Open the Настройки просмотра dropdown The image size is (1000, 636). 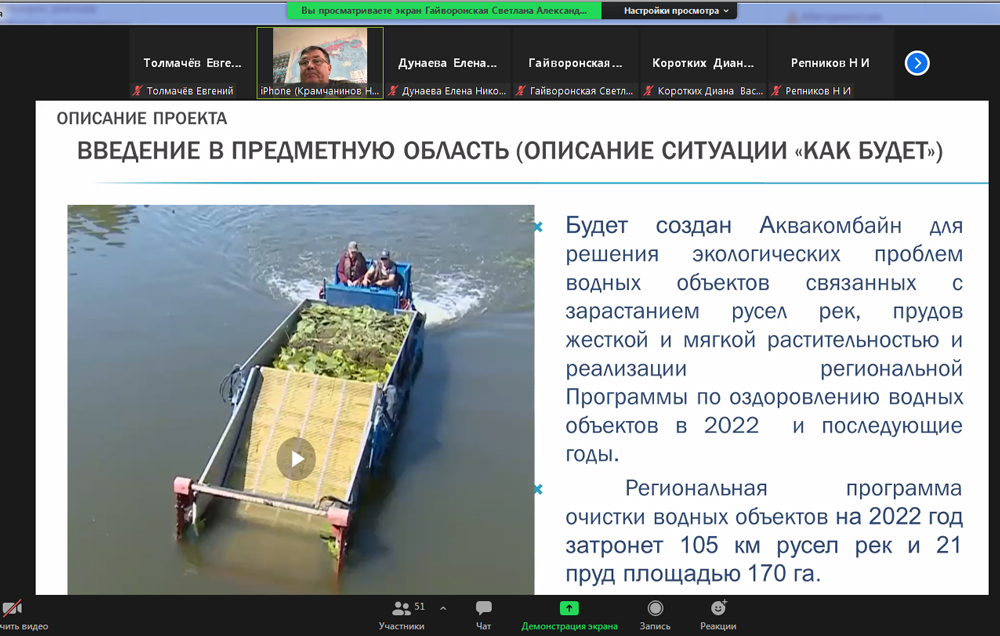point(676,10)
